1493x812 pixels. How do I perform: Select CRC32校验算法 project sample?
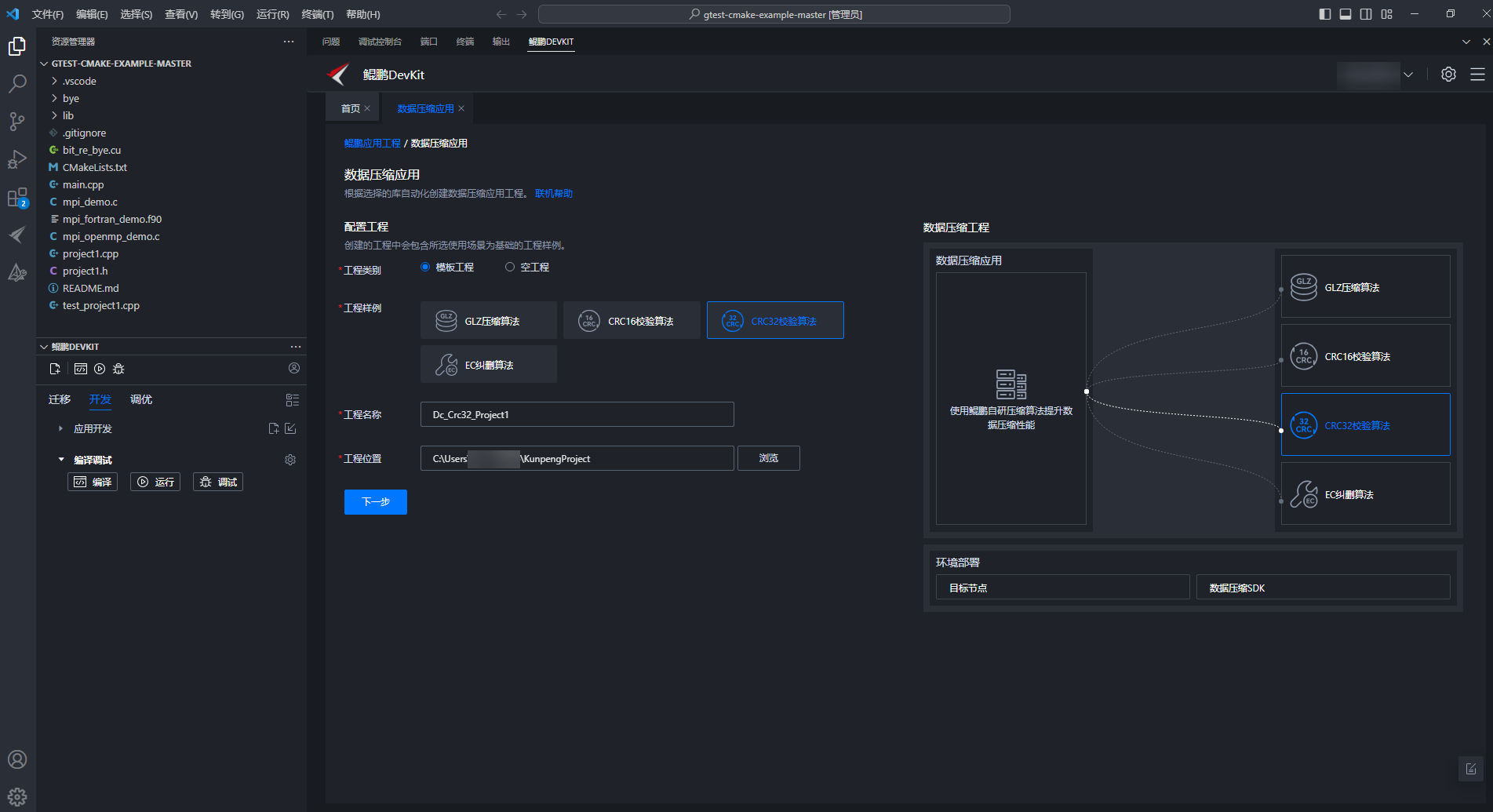[775, 320]
